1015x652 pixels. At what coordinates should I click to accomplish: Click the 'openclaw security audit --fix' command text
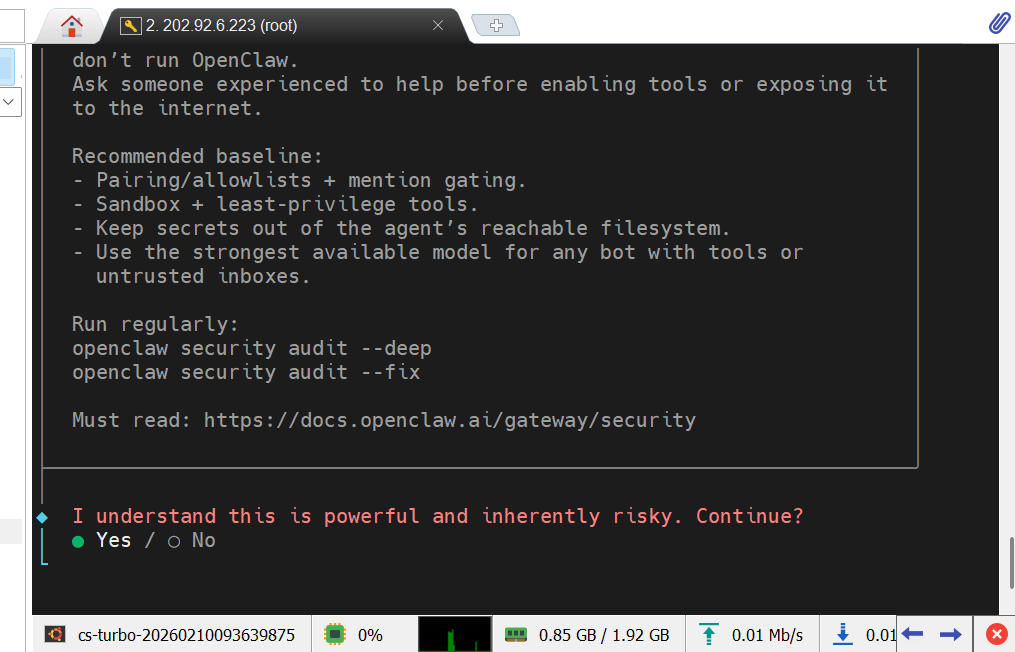click(x=246, y=372)
